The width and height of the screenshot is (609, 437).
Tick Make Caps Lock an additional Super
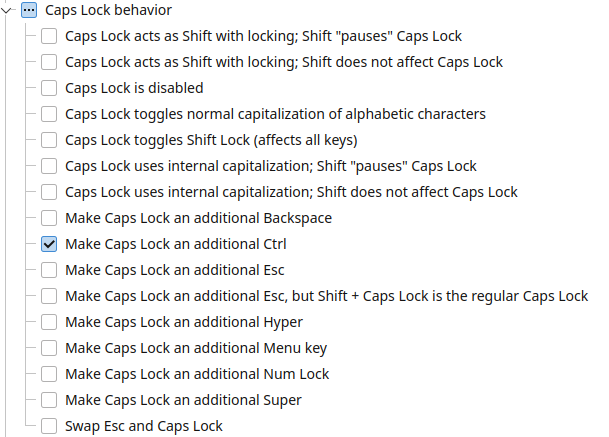pyautogui.click(x=49, y=401)
